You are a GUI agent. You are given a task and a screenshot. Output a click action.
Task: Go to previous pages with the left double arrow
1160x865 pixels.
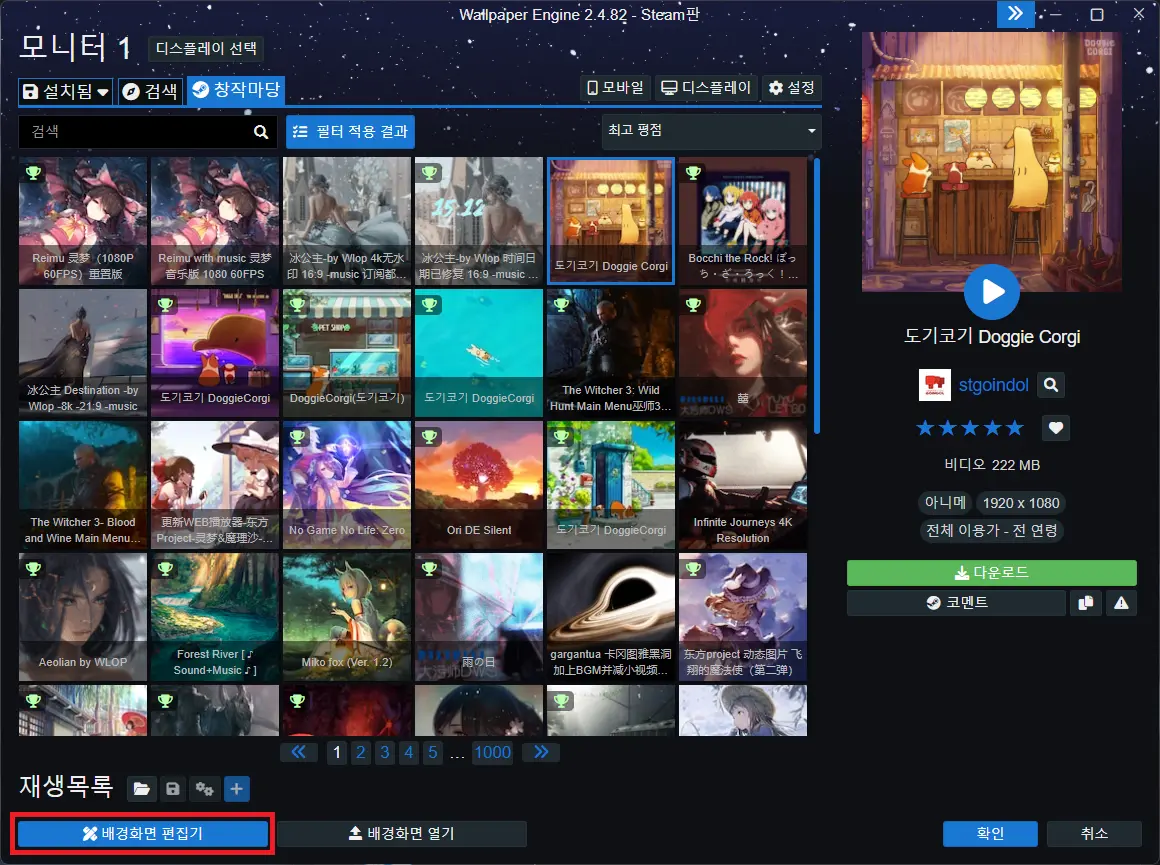298,753
